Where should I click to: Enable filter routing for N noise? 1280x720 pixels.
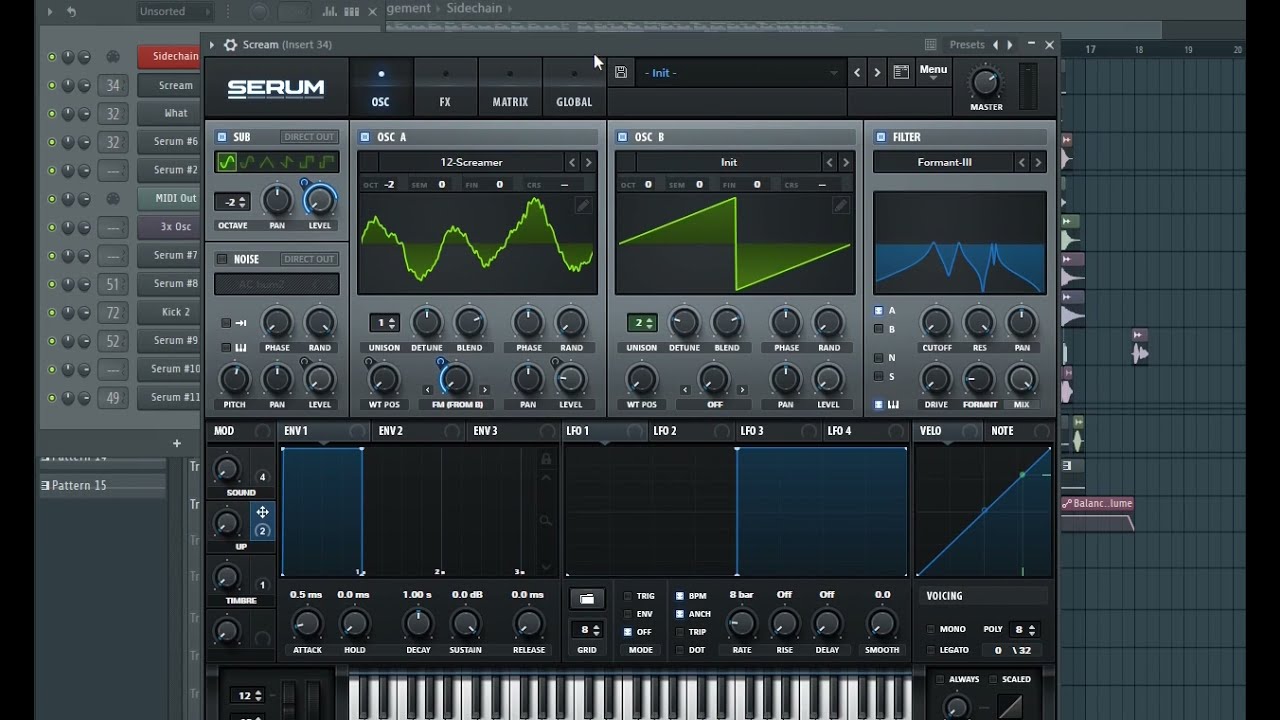click(878, 358)
